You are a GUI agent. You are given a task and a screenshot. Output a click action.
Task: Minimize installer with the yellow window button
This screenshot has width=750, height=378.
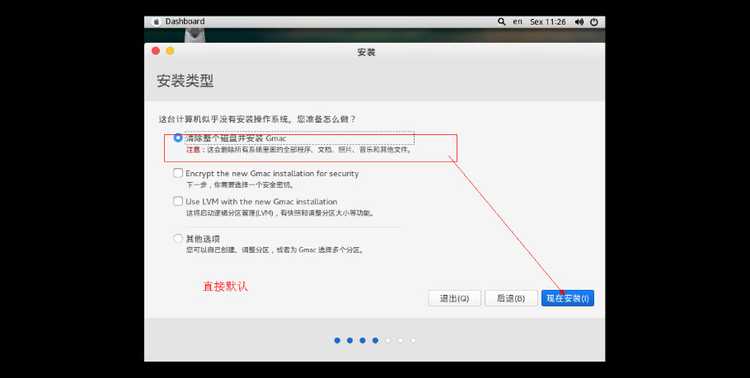170,51
